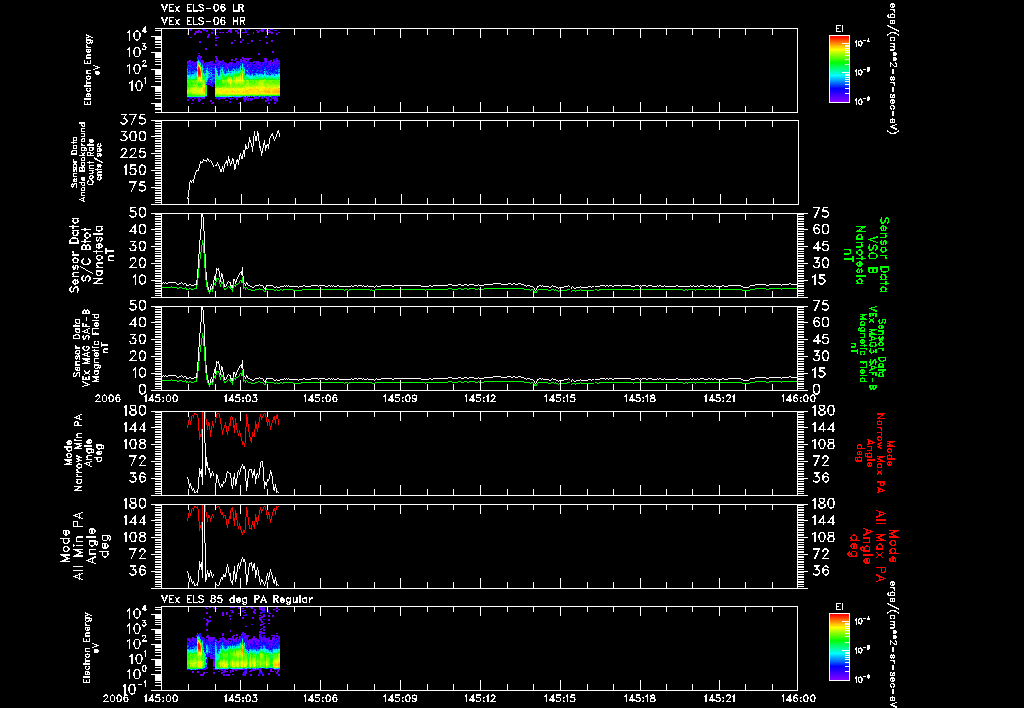Screen dimensions: 1024x708
Task: Click the '300' tick on the Count Rate axis
Action: (x=133, y=137)
